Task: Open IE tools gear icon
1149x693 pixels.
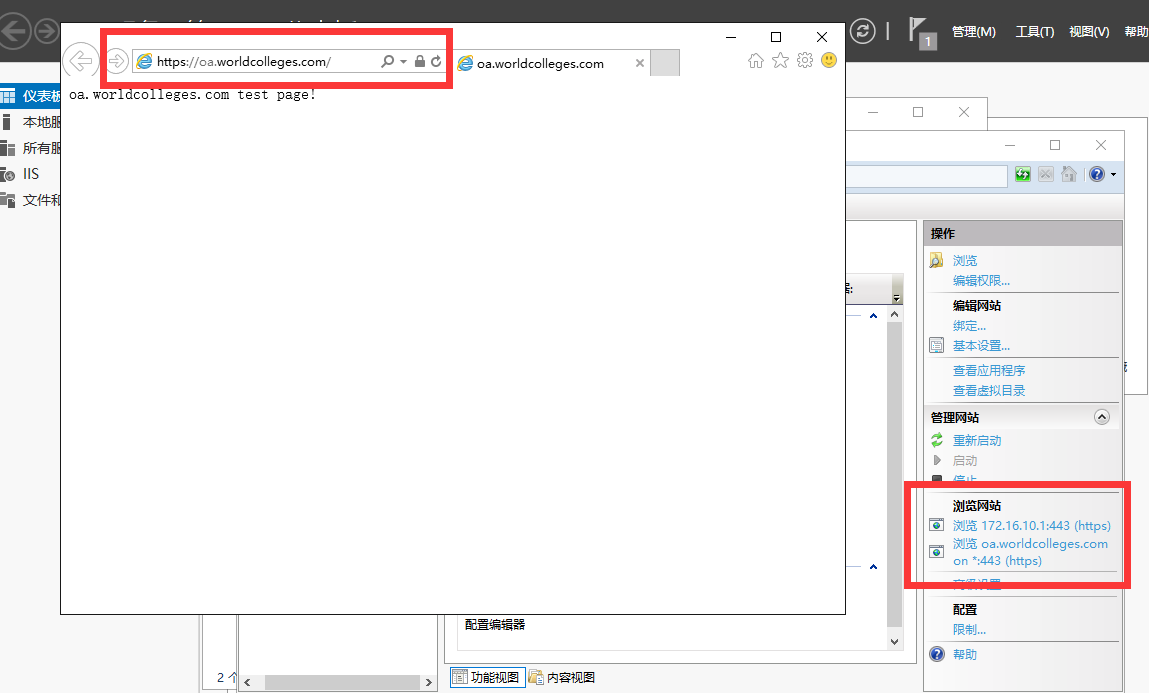Action: tap(805, 60)
